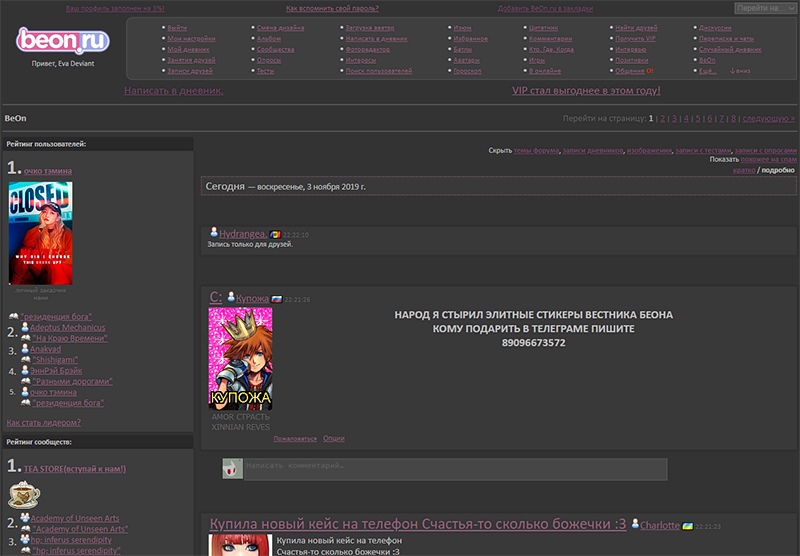The image size is (800, 556).
Task: Hide 'записи с тестами' from the feed
Action: pyautogui.click(x=703, y=150)
